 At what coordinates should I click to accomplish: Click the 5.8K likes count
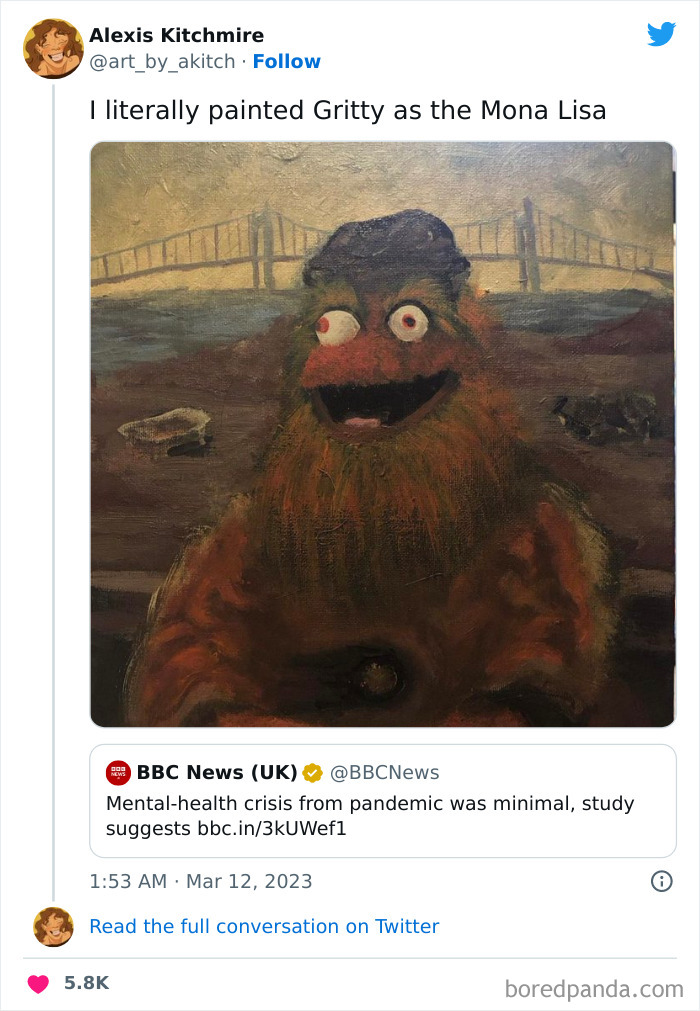coord(86,983)
